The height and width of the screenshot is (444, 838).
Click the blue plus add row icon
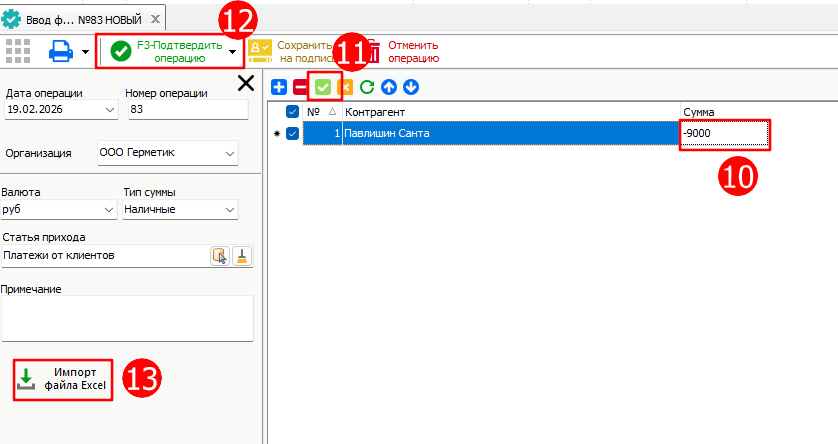279,87
